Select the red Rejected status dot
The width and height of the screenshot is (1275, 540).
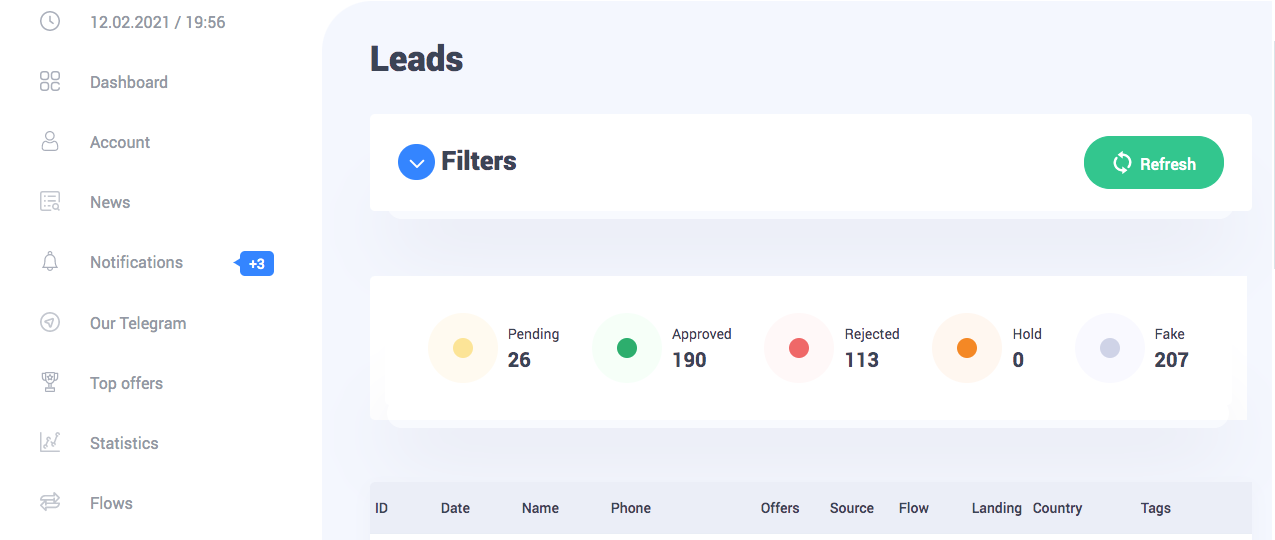(x=799, y=348)
